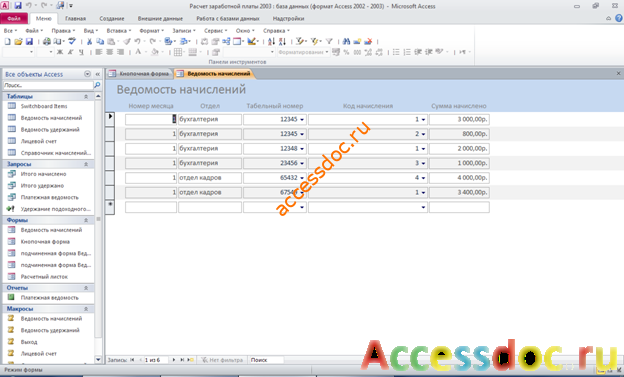Open the Расчетный листок form
This screenshot has height=377, width=624.
(44, 277)
